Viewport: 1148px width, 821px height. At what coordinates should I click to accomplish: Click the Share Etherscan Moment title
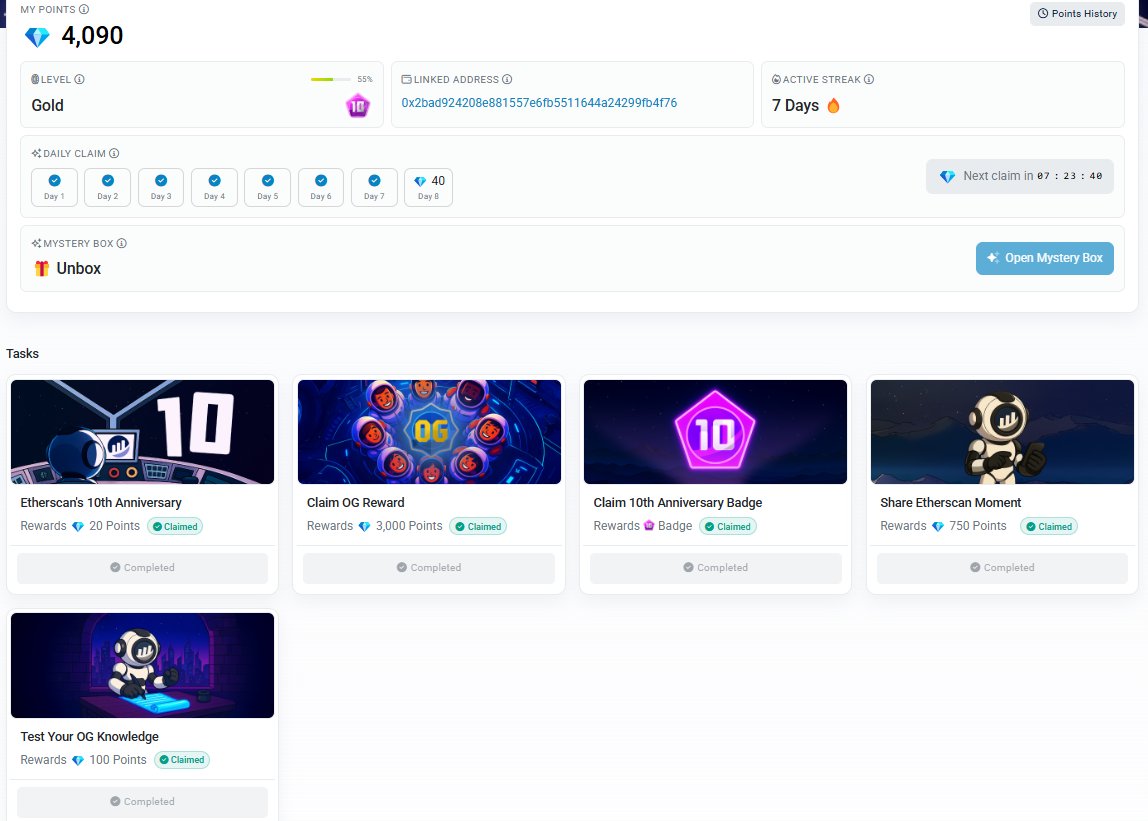pos(950,502)
